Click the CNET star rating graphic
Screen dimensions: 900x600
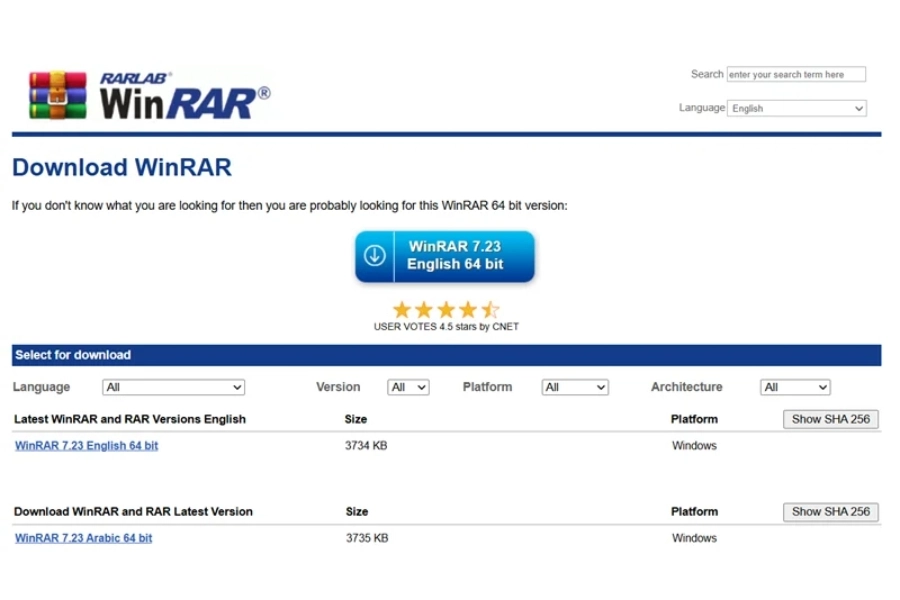[x=446, y=310]
